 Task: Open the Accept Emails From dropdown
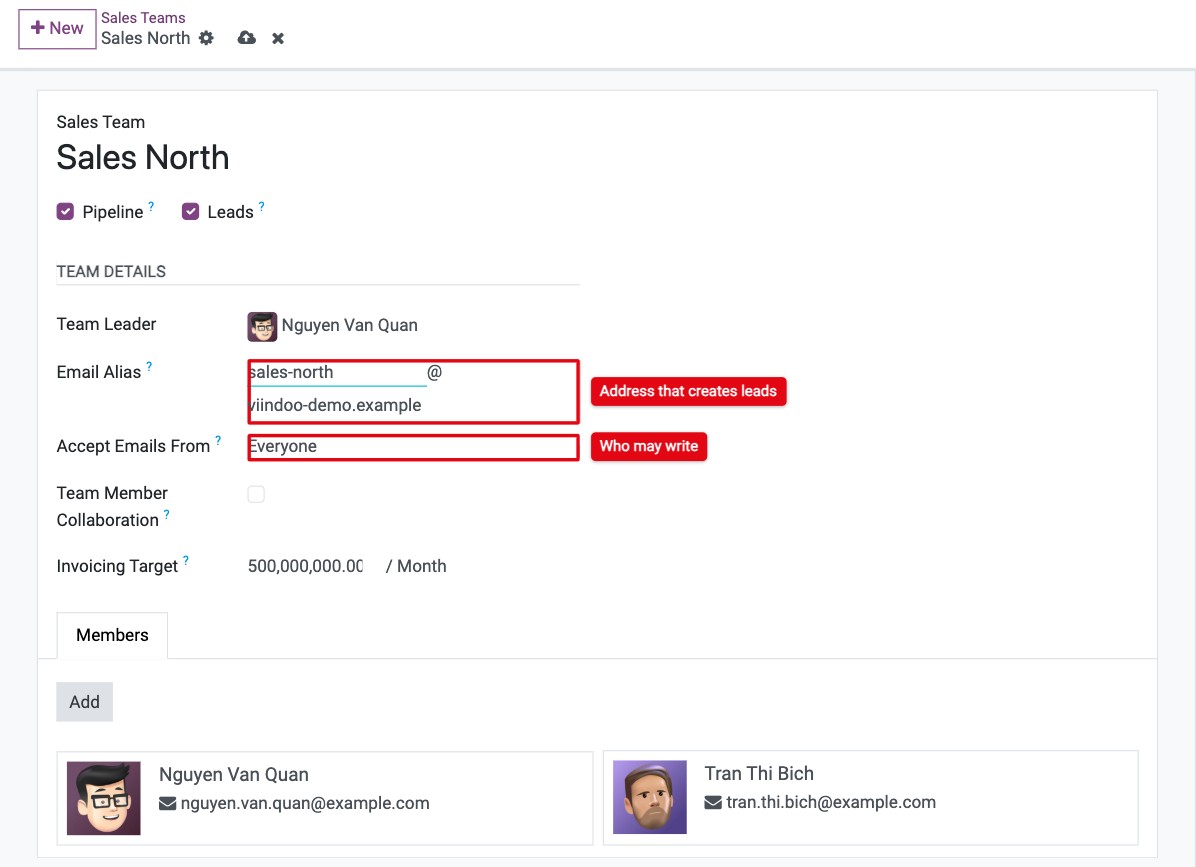tap(413, 447)
